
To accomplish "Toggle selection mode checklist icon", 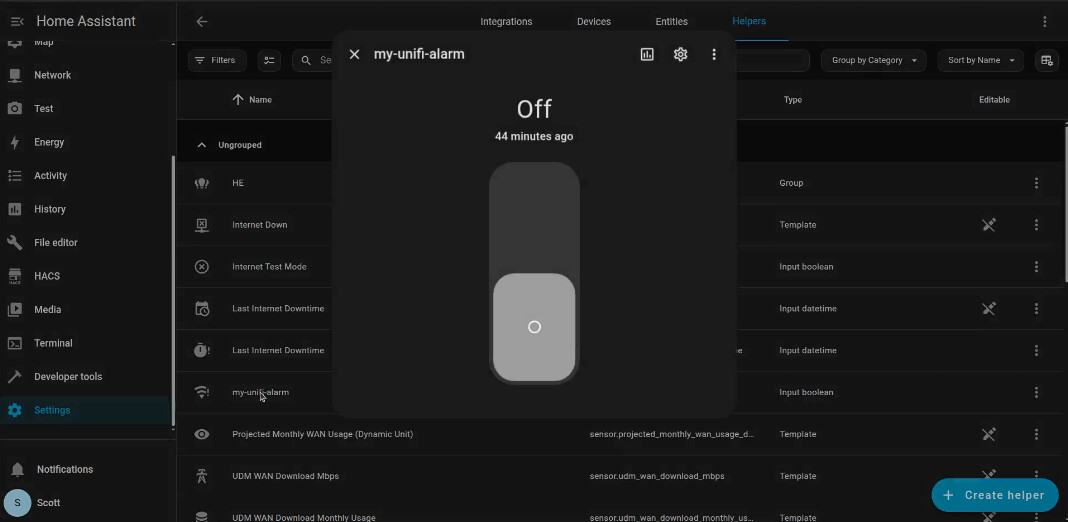I will click(x=269, y=61).
